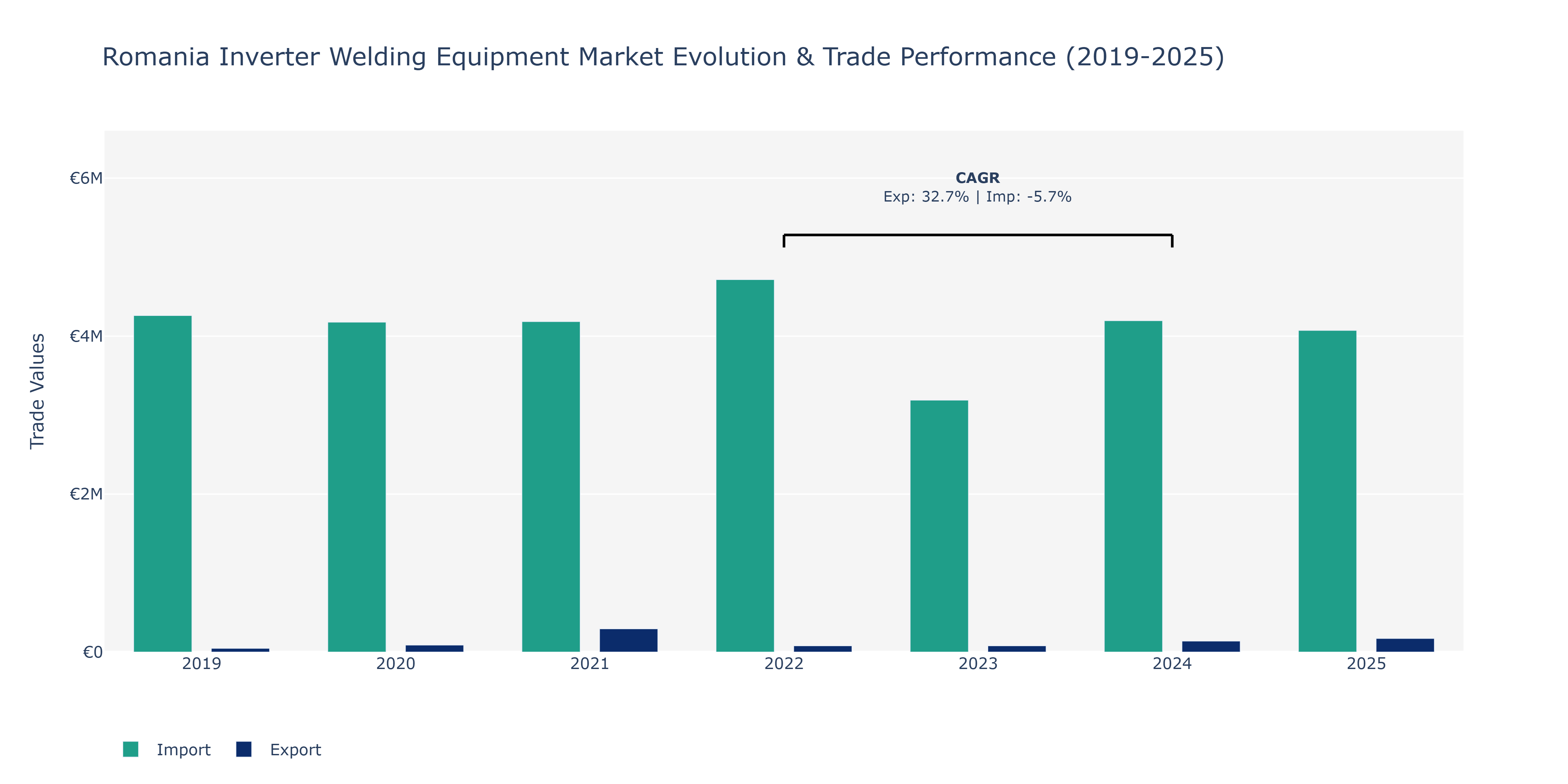Click the 2019 x-axis label
The height and width of the screenshot is (784, 1568).
pos(202,663)
